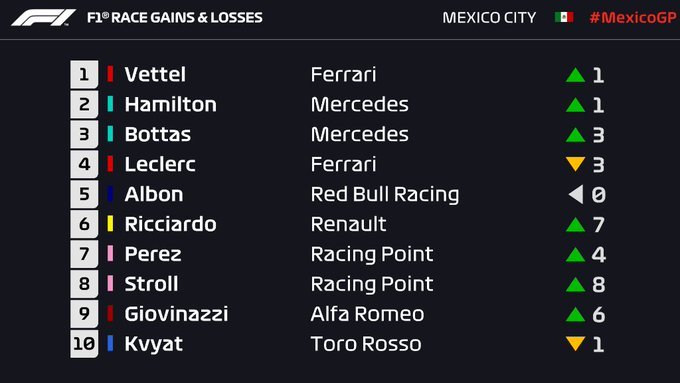Click Kvyat's yellow loss arrow
This screenshot has width=680, height=383.
pos(575,344)
